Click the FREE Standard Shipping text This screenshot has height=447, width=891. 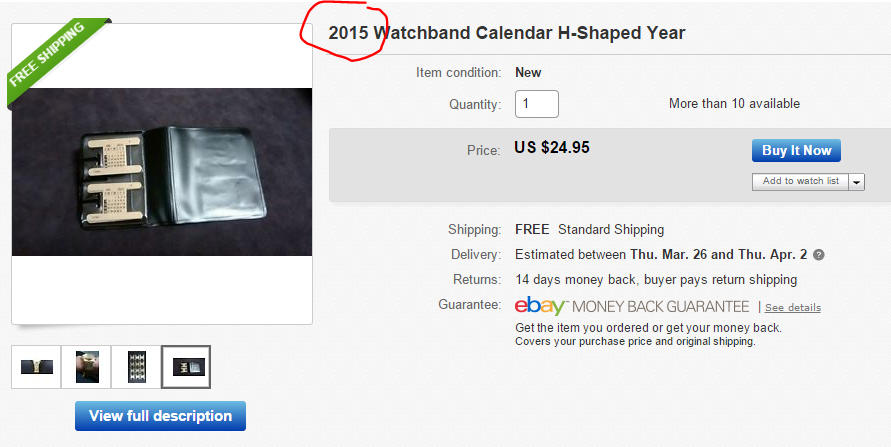589,230
